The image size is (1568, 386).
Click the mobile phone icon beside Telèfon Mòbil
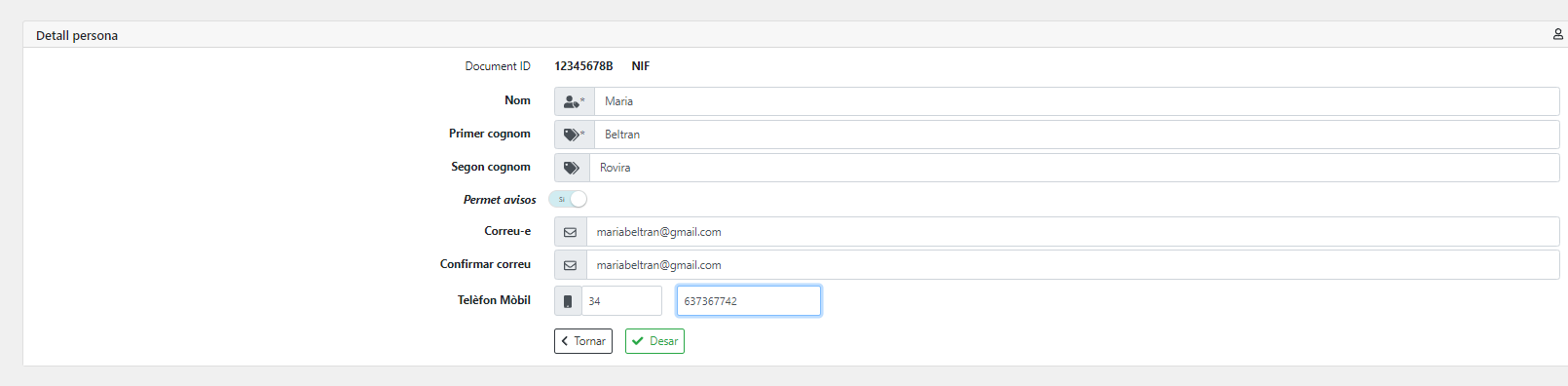[x=568, y=301]
